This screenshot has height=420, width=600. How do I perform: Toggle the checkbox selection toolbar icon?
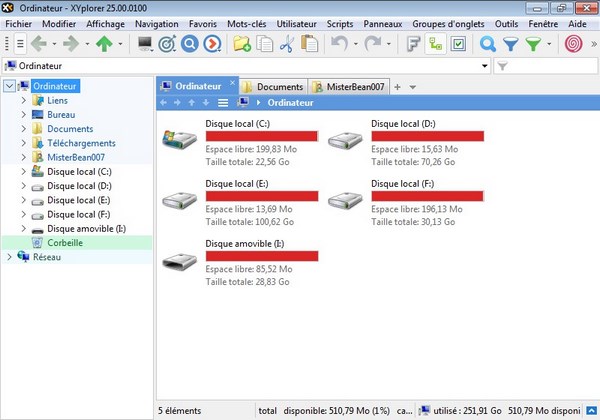click(x=458, y=44)
